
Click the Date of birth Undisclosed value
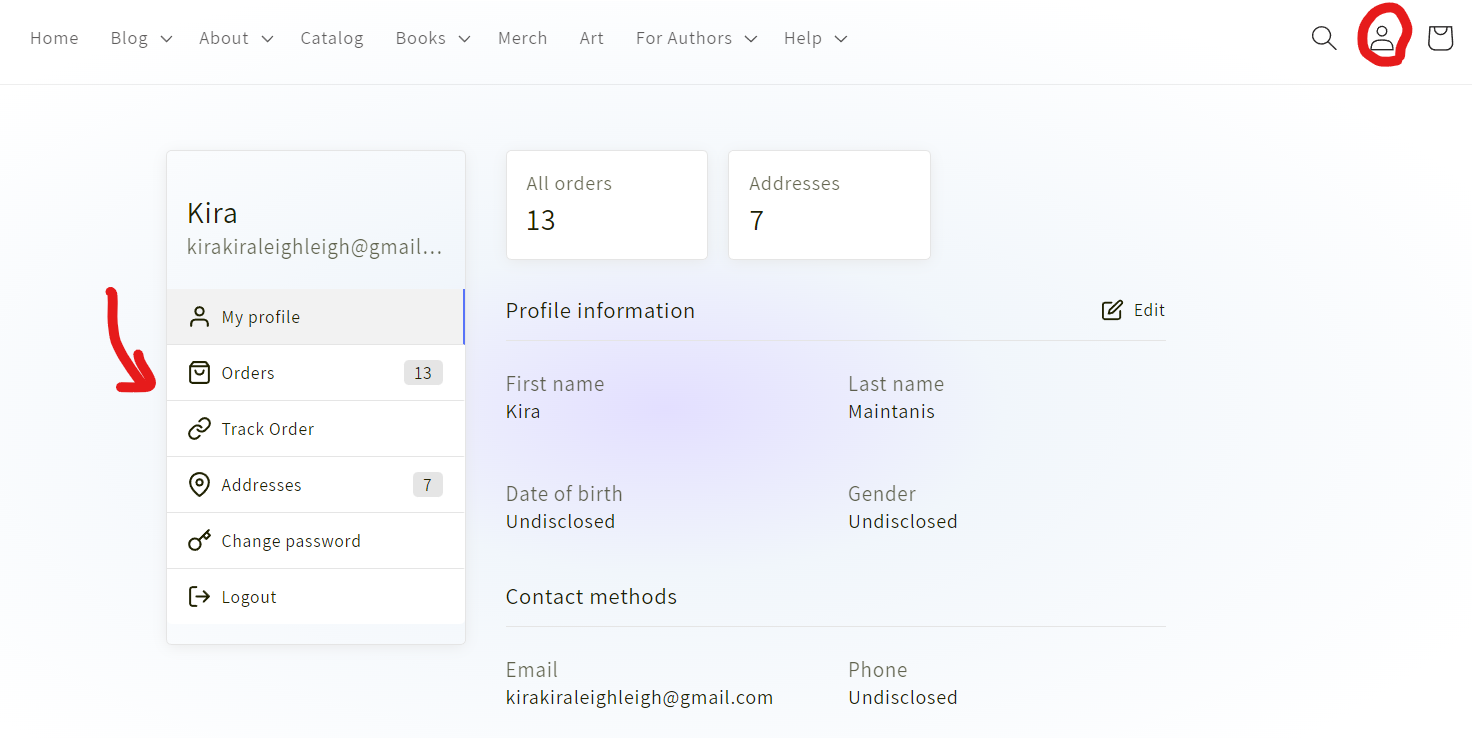(x=560, y=521)
